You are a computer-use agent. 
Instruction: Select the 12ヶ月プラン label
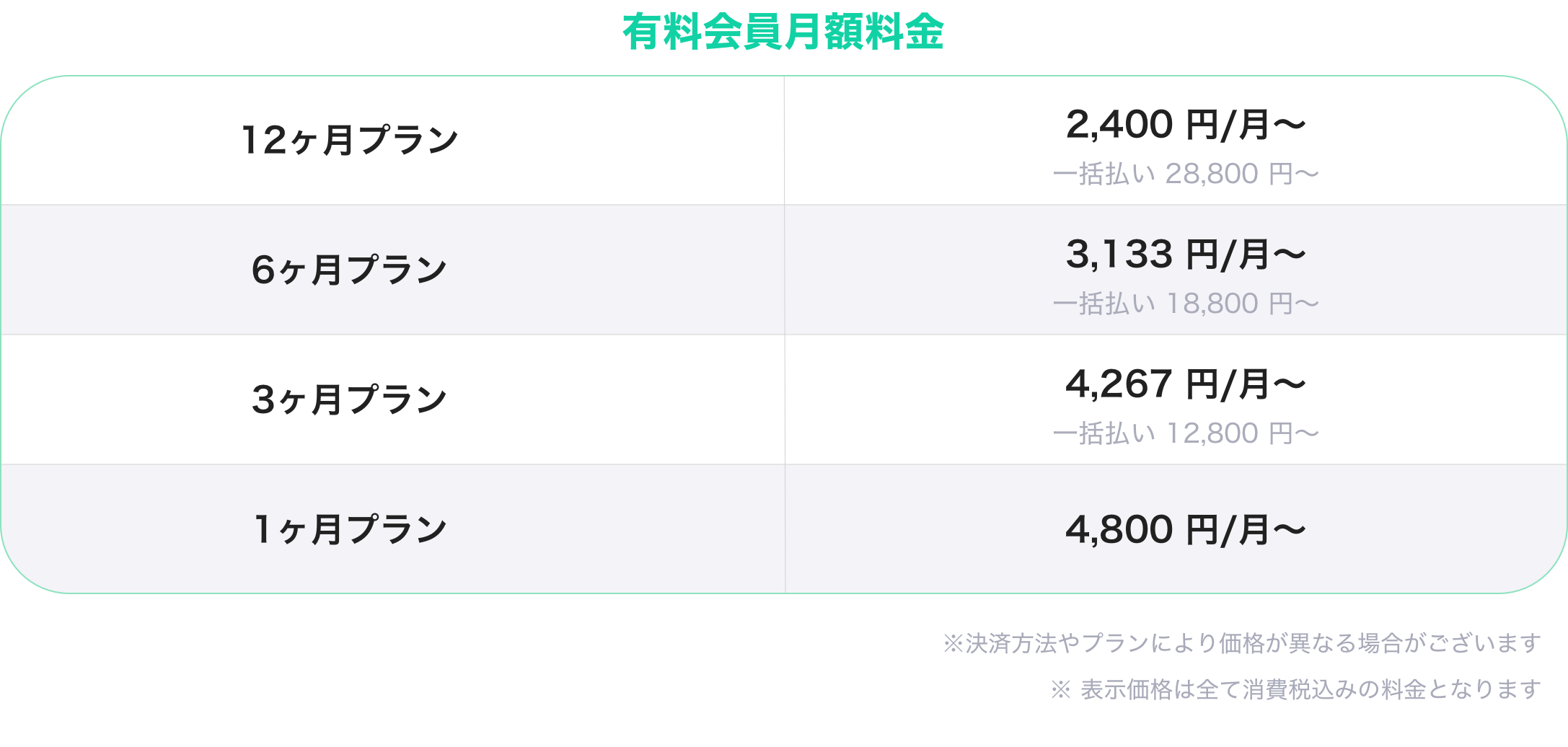coord(350,140)
